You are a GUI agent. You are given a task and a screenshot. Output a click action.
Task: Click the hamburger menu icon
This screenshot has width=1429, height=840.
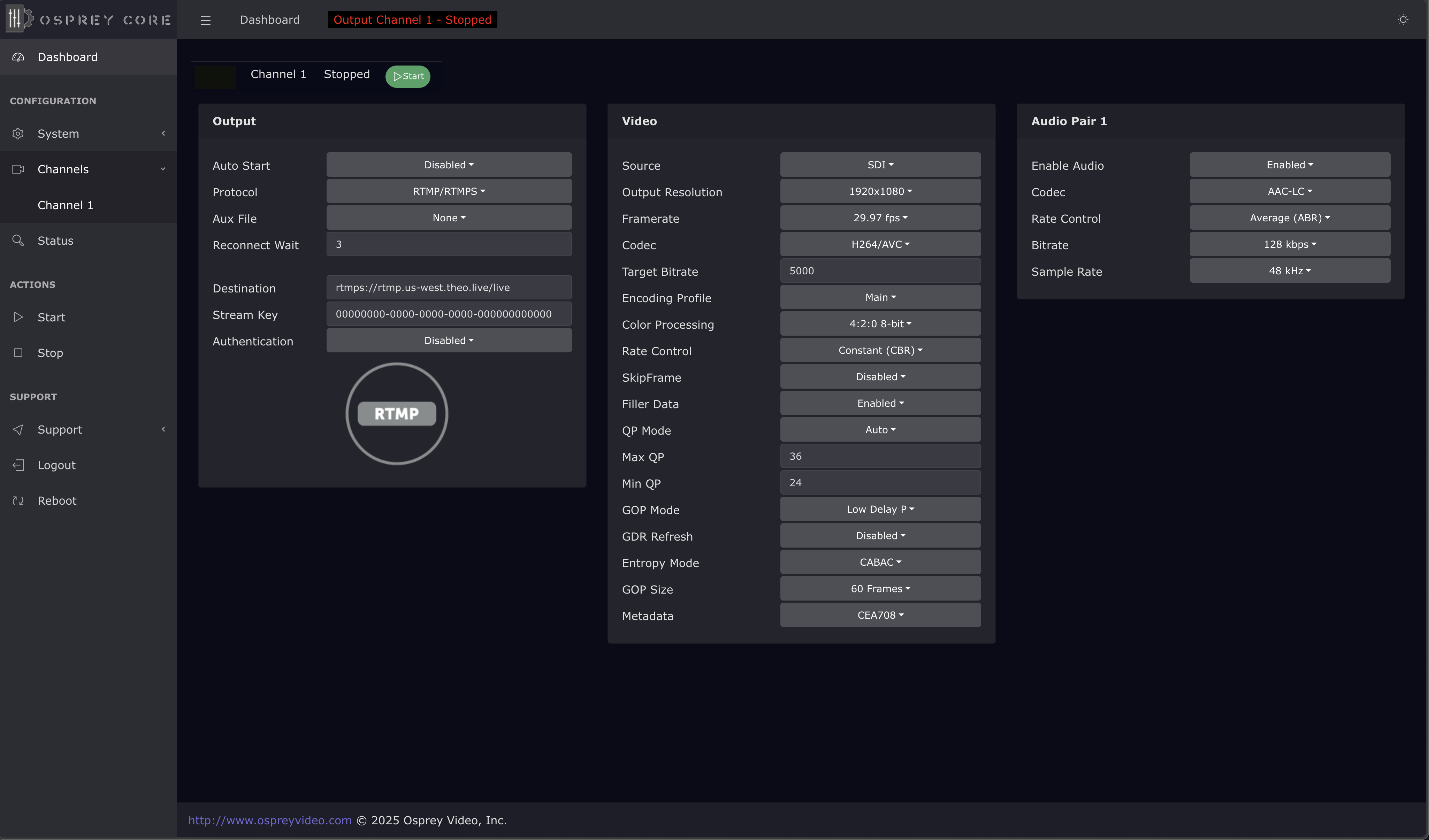[205, 21]
